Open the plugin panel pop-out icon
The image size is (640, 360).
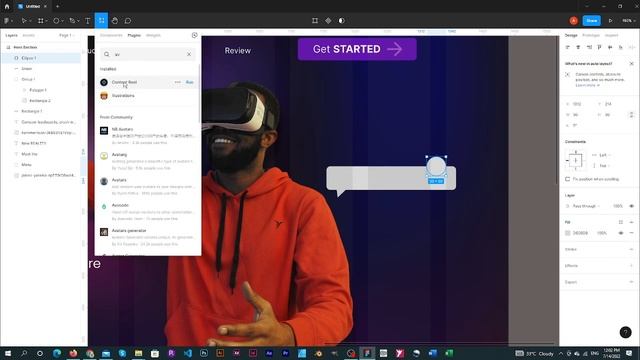(x=194, y=36)
